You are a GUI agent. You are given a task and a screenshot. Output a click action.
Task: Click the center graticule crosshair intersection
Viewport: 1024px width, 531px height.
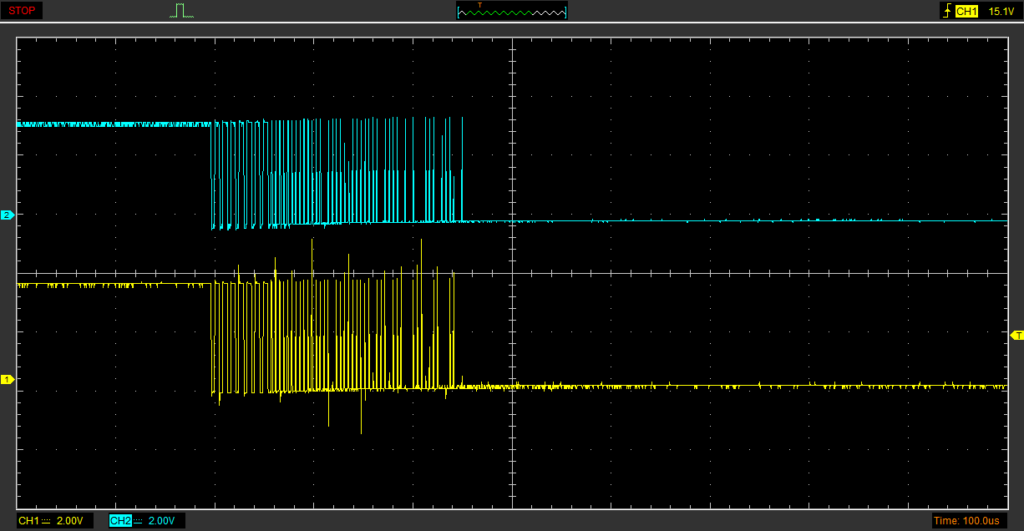(x=512, y=271)
